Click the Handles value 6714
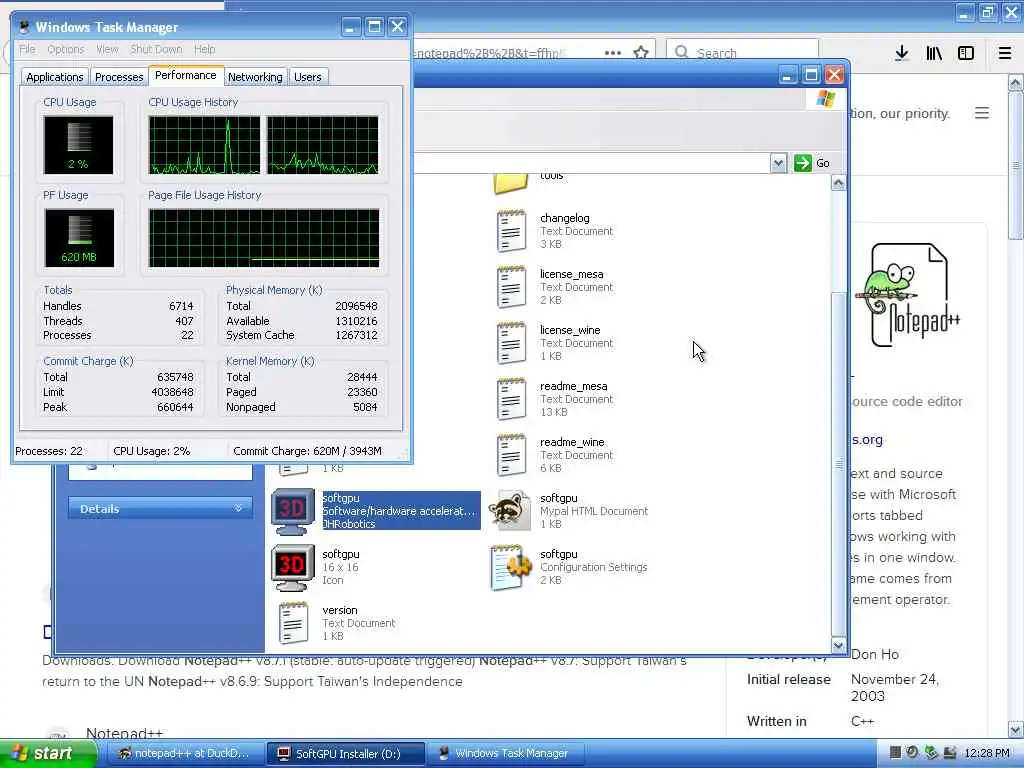The height and width of the screenshot is (768, 1024). 181,306
